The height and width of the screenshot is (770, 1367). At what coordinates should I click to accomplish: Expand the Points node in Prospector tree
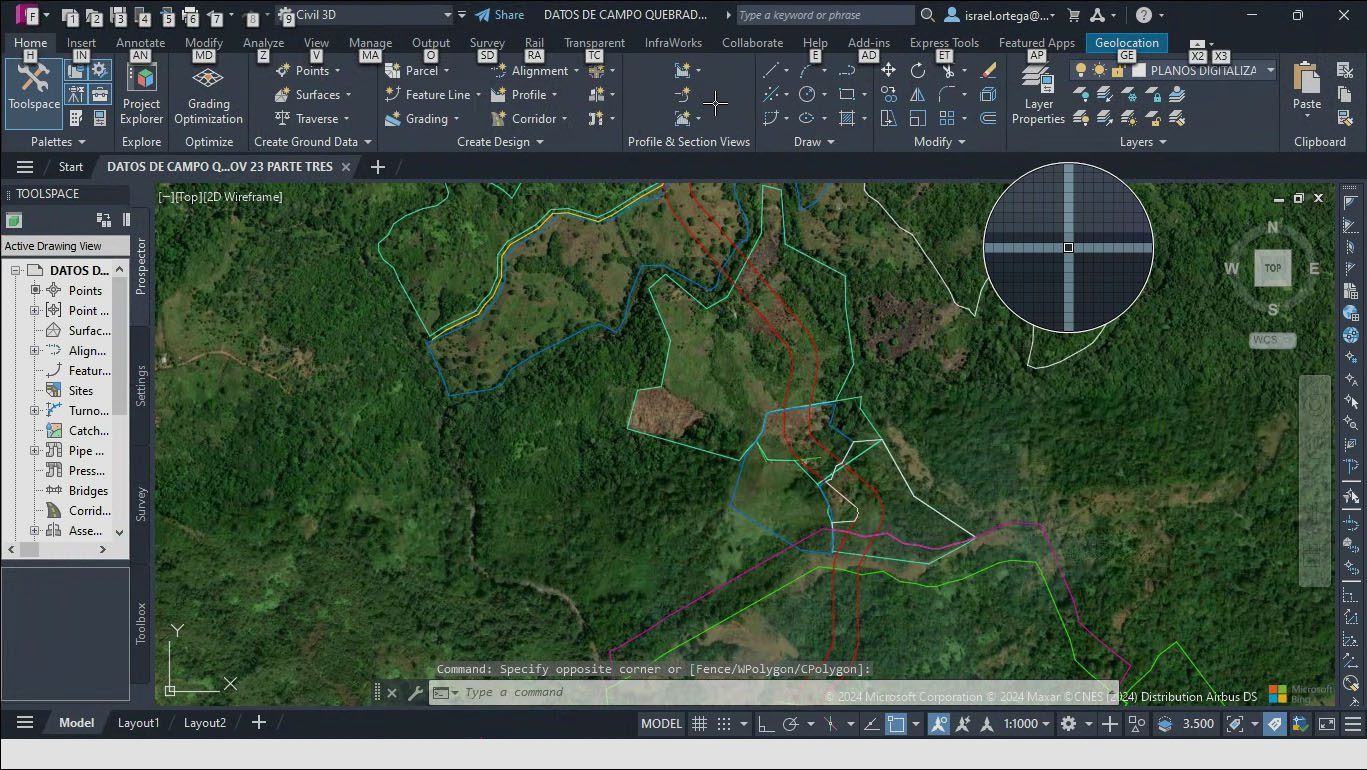[x=35, y=290]
